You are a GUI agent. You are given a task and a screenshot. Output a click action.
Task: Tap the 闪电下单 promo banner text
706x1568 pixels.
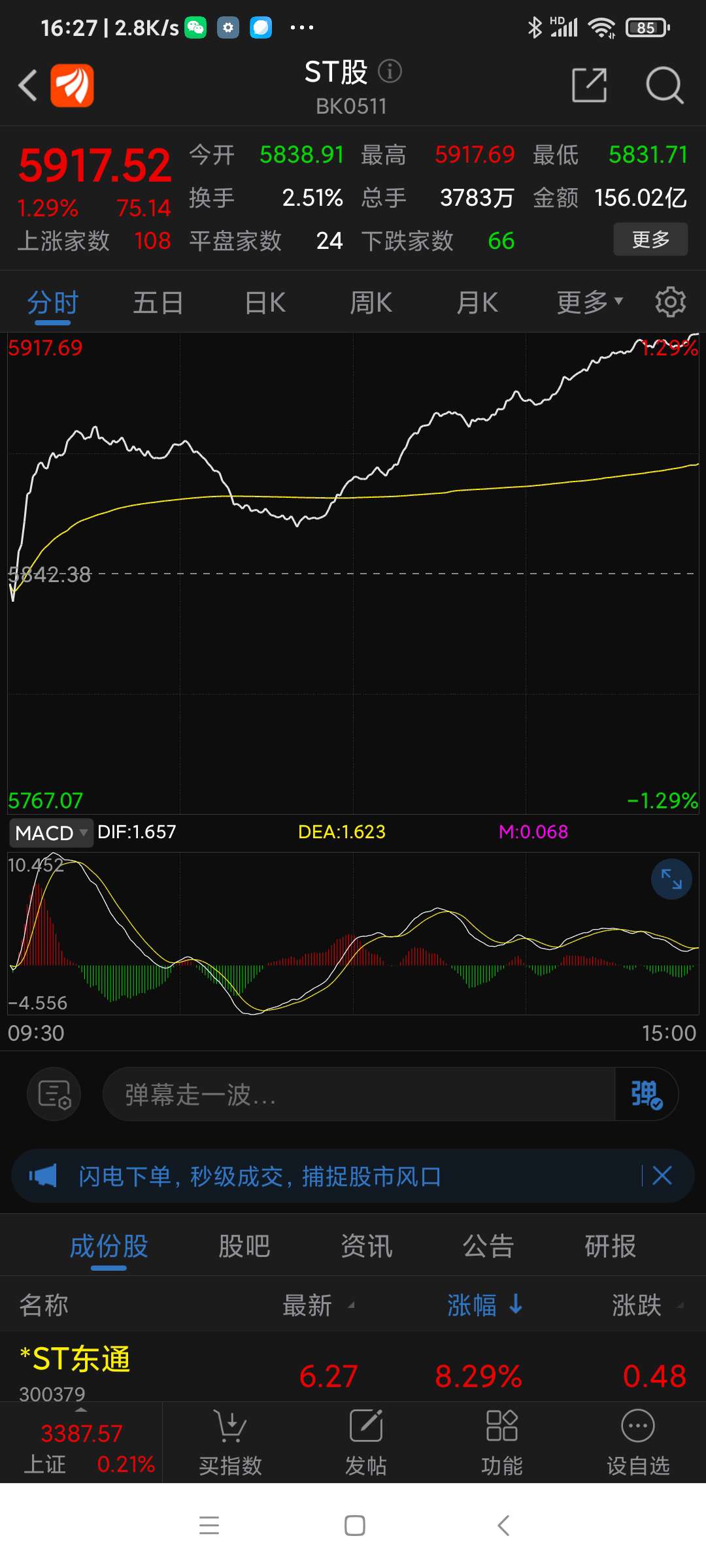260,1176
